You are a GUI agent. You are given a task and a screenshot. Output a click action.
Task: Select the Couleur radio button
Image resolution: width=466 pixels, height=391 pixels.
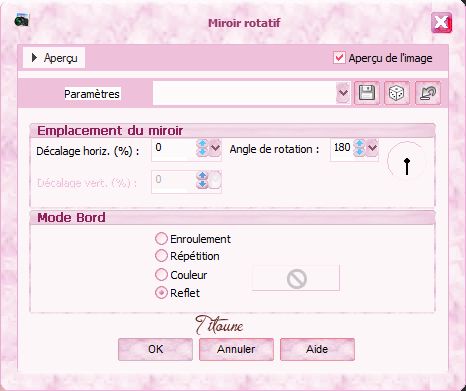point(161,275)
